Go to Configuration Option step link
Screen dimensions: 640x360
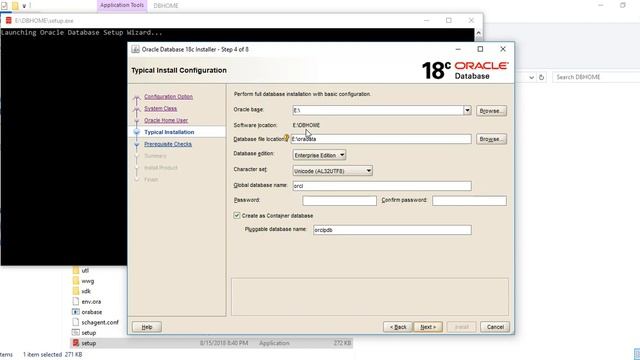point(168,97)
